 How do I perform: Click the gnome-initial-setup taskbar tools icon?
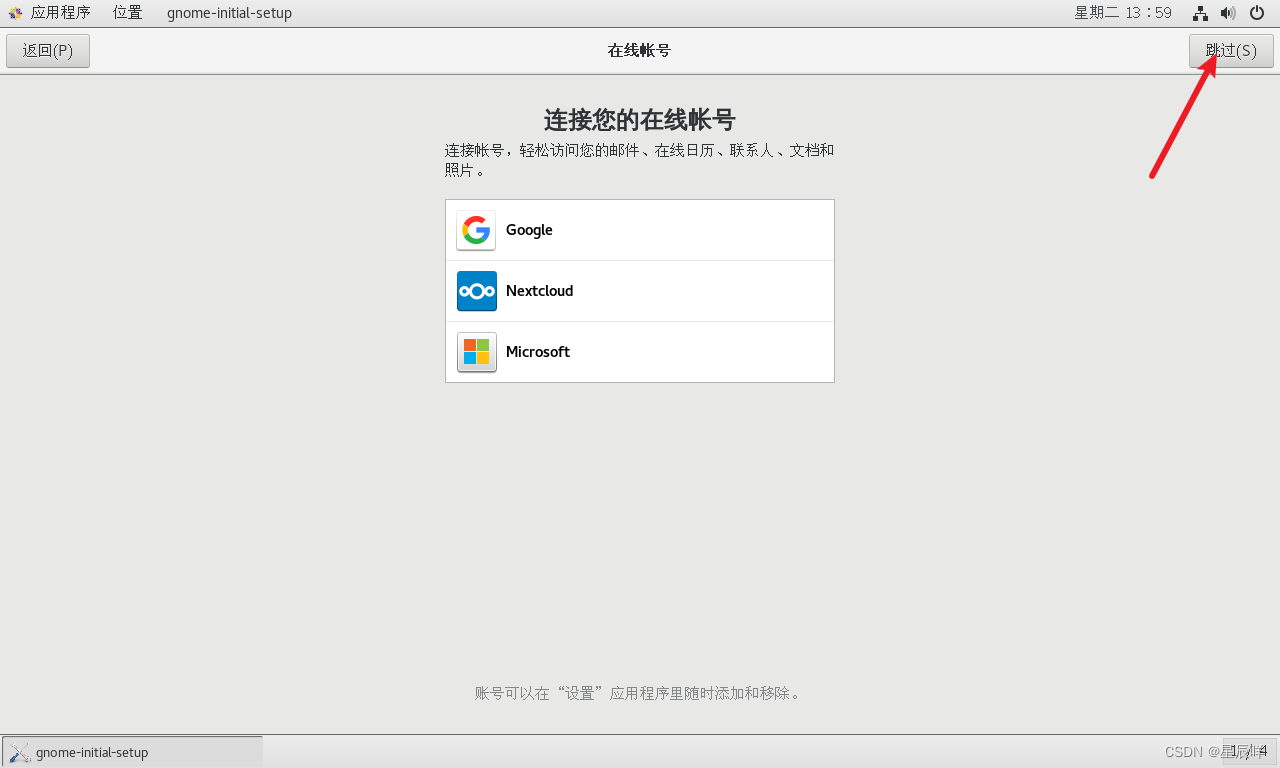pos(19,752)
